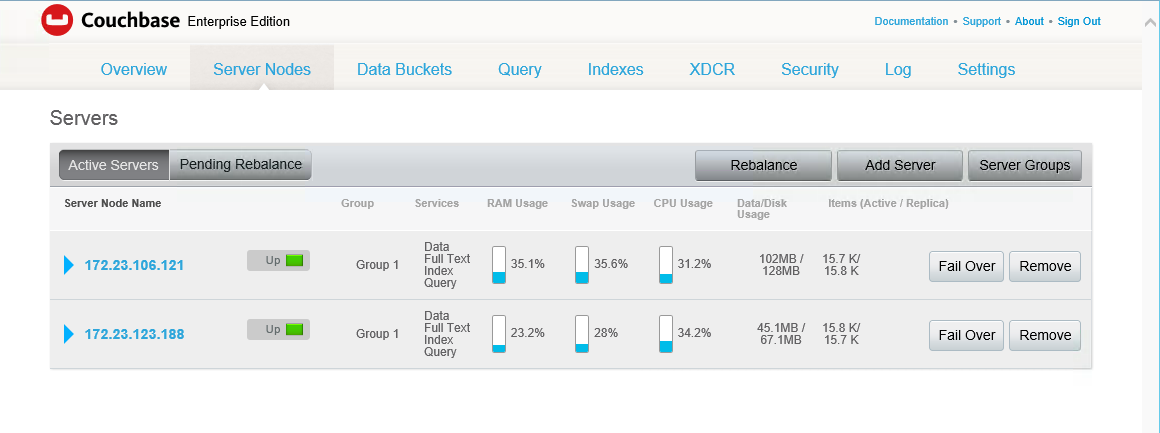Go to the Data Buckets tab

pos(405,70)
